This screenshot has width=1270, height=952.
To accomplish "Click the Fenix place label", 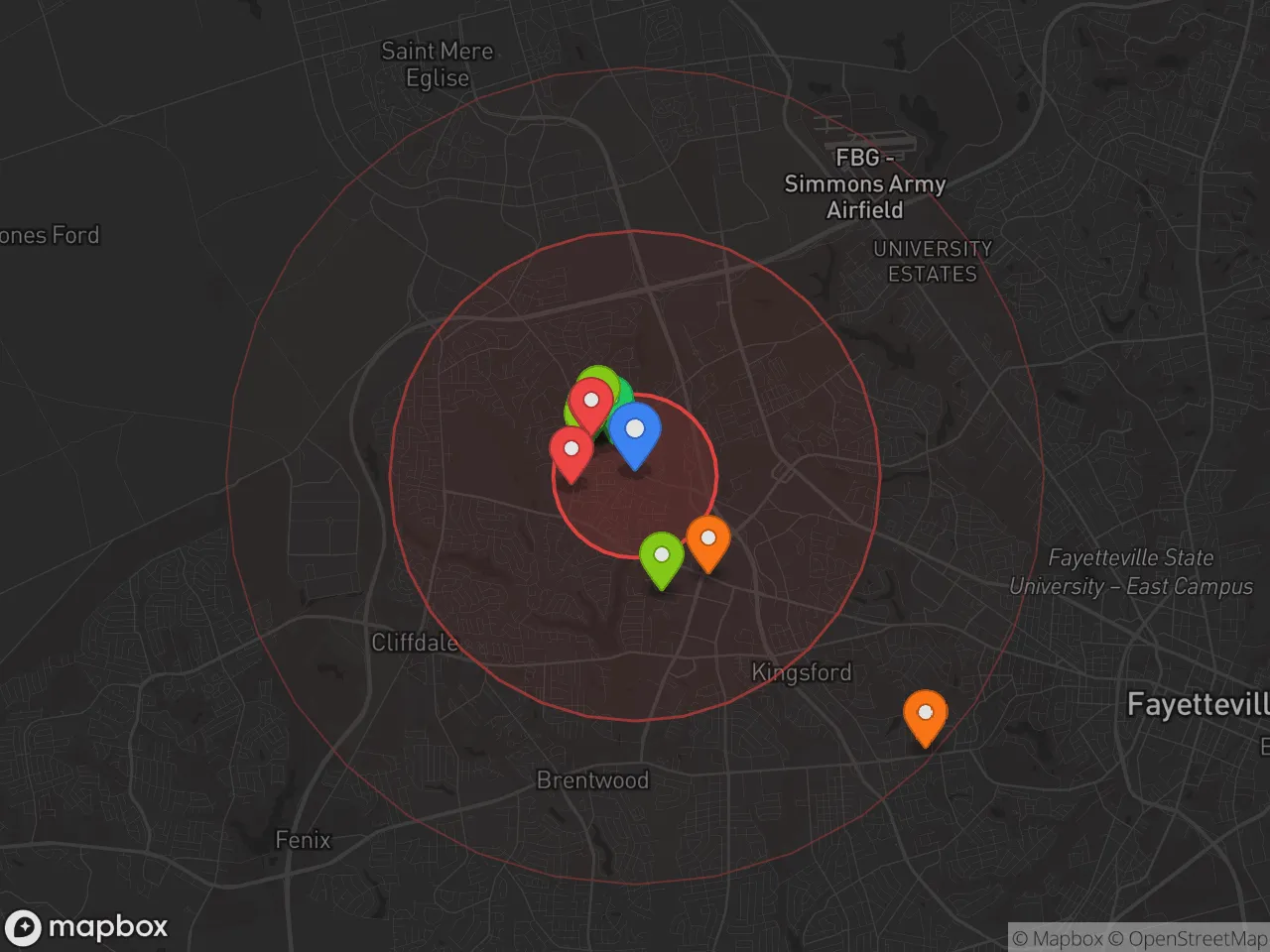I will point(303,840).
